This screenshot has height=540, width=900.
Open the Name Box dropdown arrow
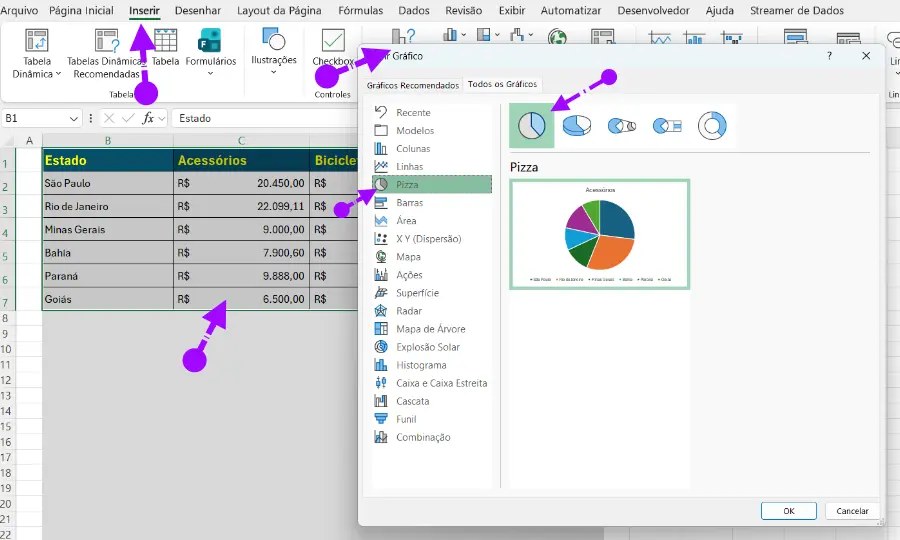(74, 118)
